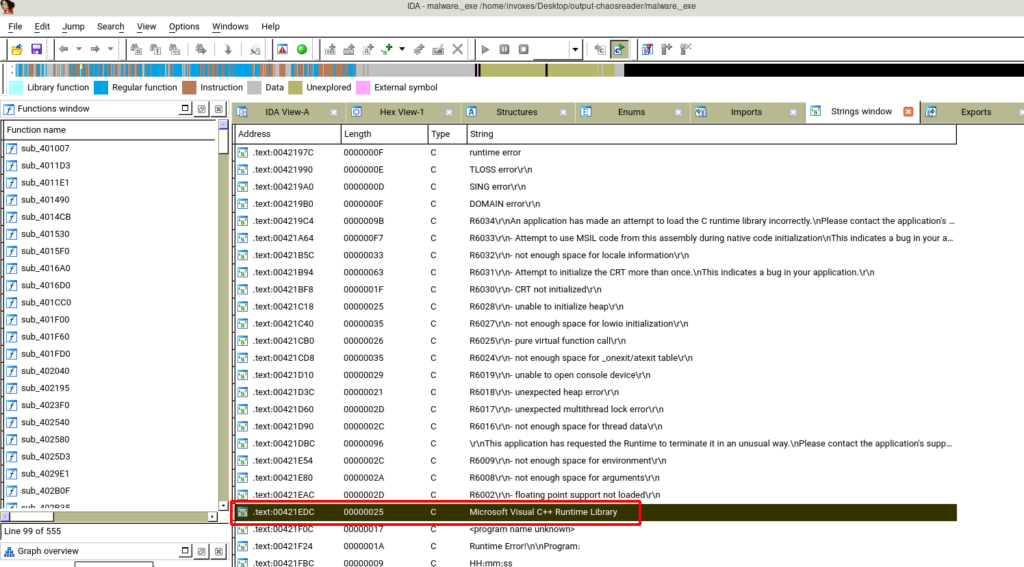Float the Graph overview panel
The height and width of the screenshot is (567, 1024).
coord(202,551)
